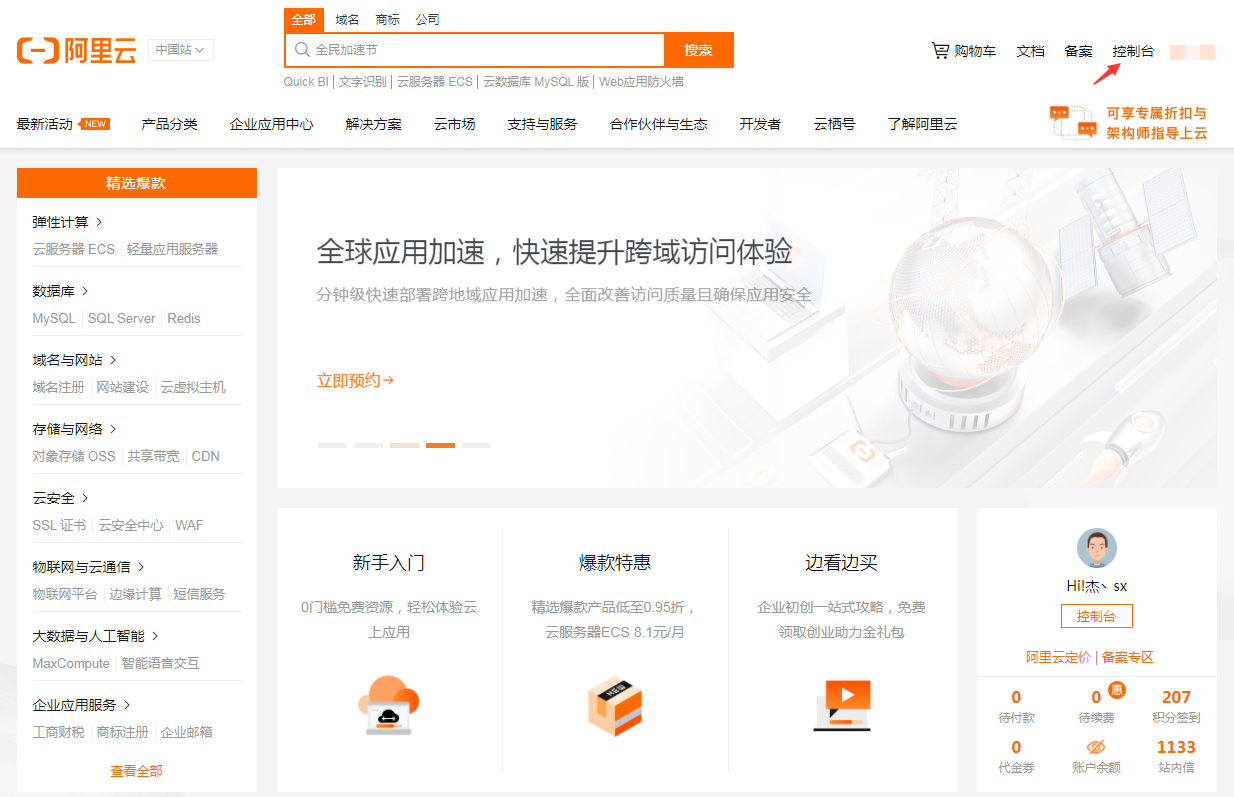
Task: Toggle the 账户余额 hidden-eye icon
Action: (1096, 747)
